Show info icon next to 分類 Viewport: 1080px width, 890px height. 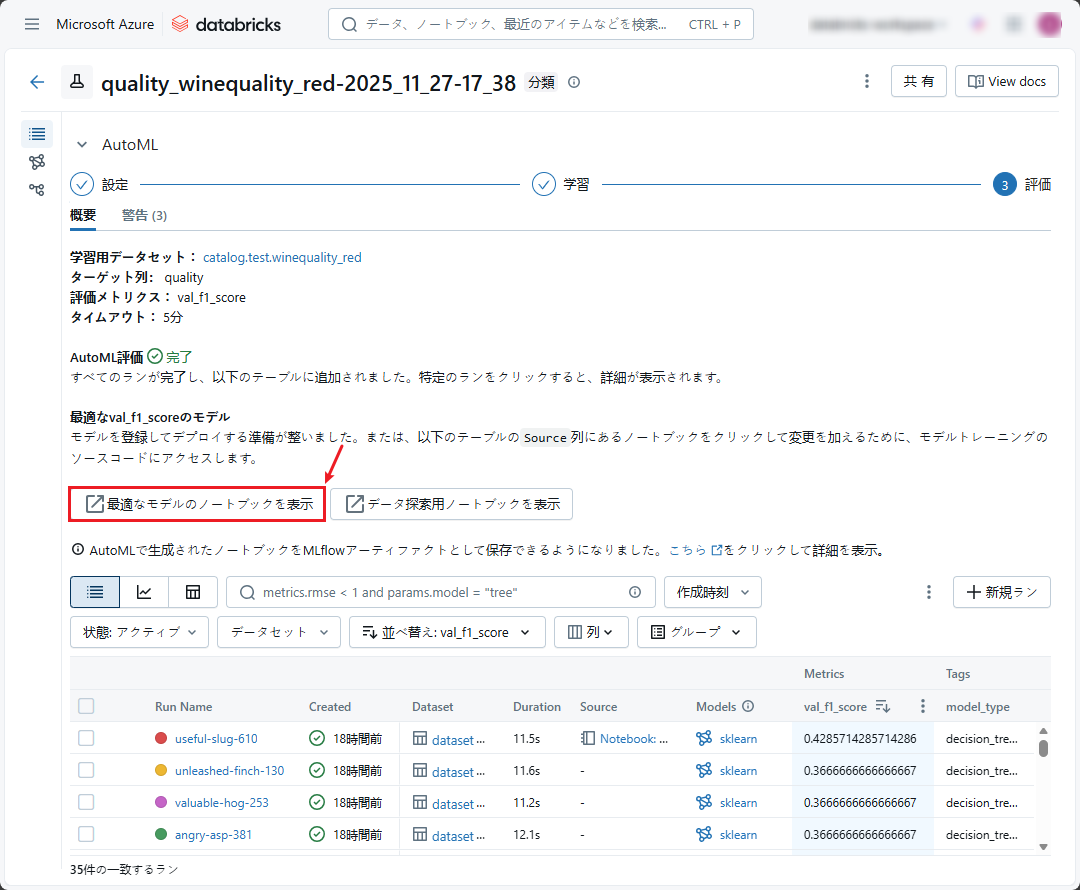[574, 82]
